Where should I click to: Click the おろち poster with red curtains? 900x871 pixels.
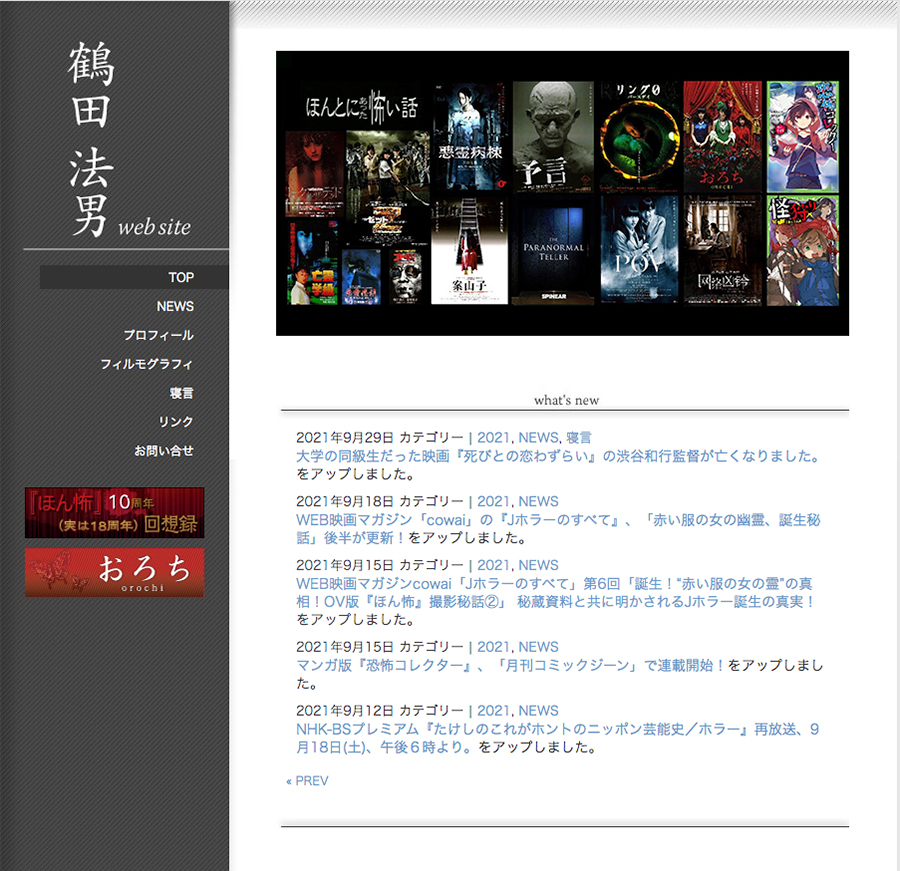[723, 136]
